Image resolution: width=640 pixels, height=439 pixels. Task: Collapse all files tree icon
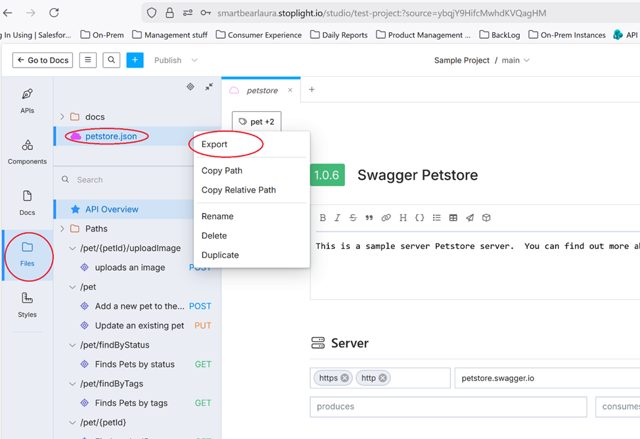209,87
